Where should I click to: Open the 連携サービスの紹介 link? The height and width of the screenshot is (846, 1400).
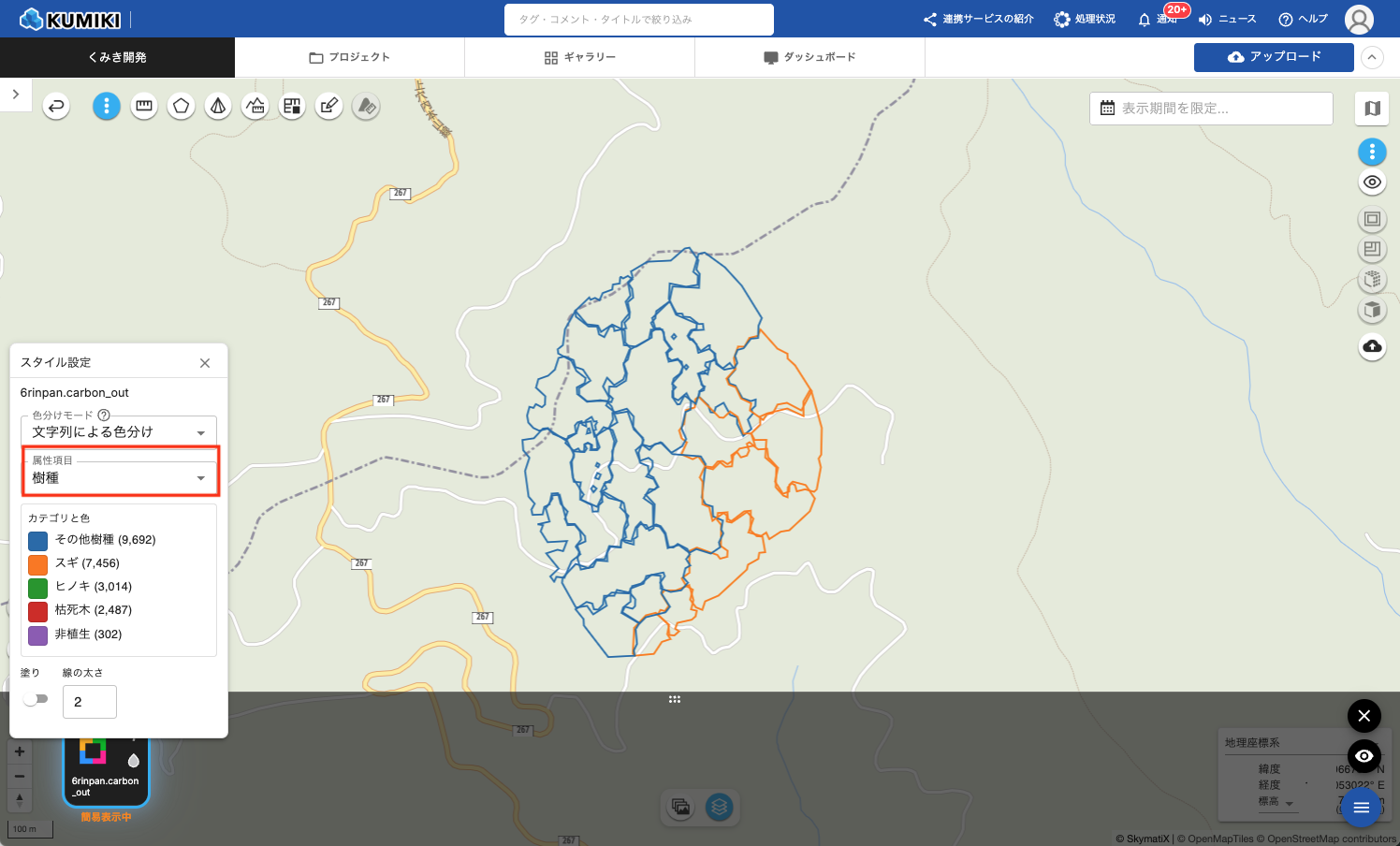978,20
